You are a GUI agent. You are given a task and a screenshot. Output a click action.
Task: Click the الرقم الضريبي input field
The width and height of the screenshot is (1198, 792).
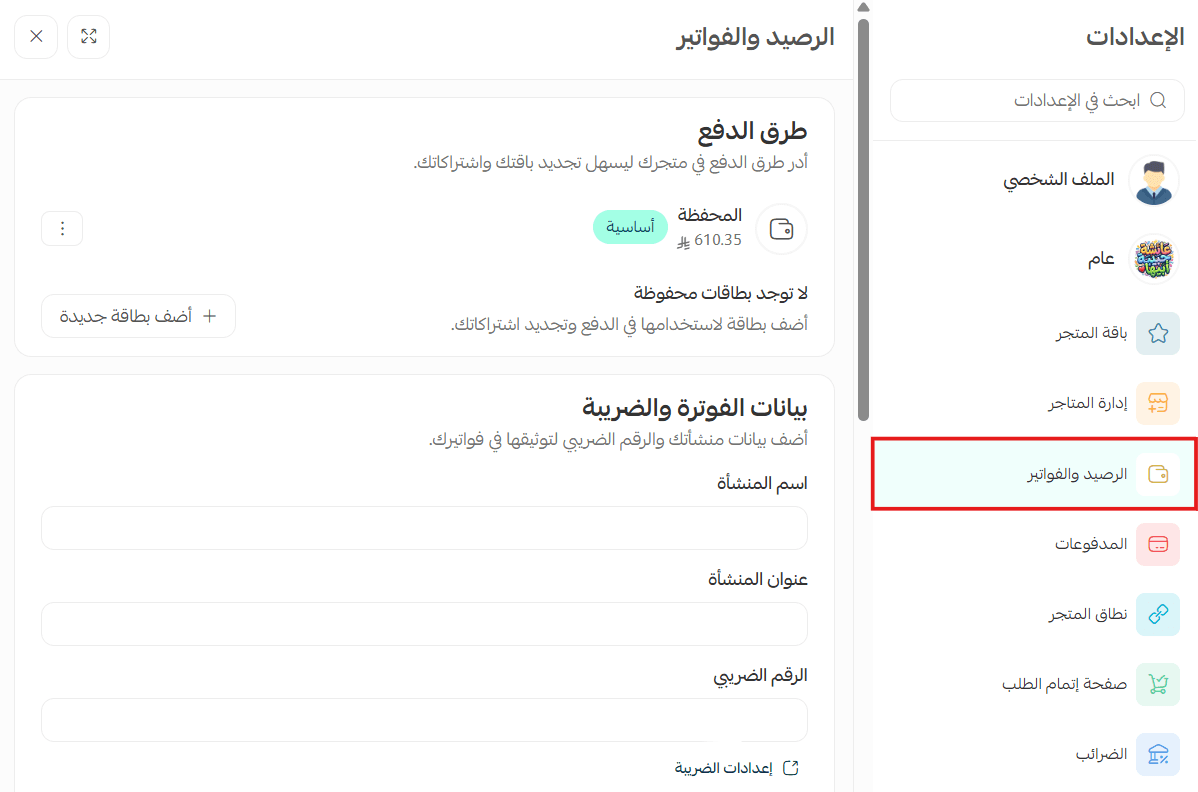coord(424,719)
